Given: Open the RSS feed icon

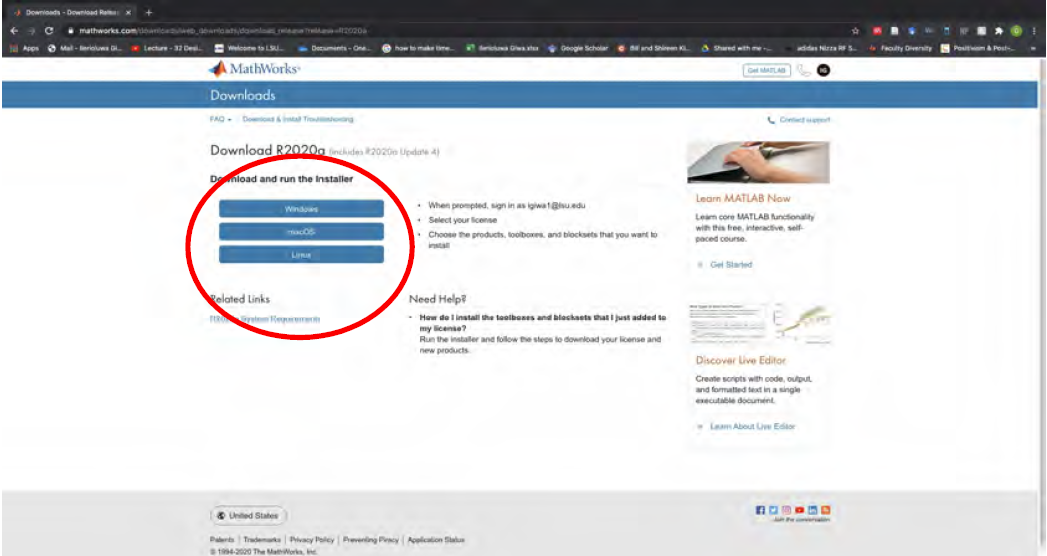Looking at the screenshot, I should [x=827, y=510].
